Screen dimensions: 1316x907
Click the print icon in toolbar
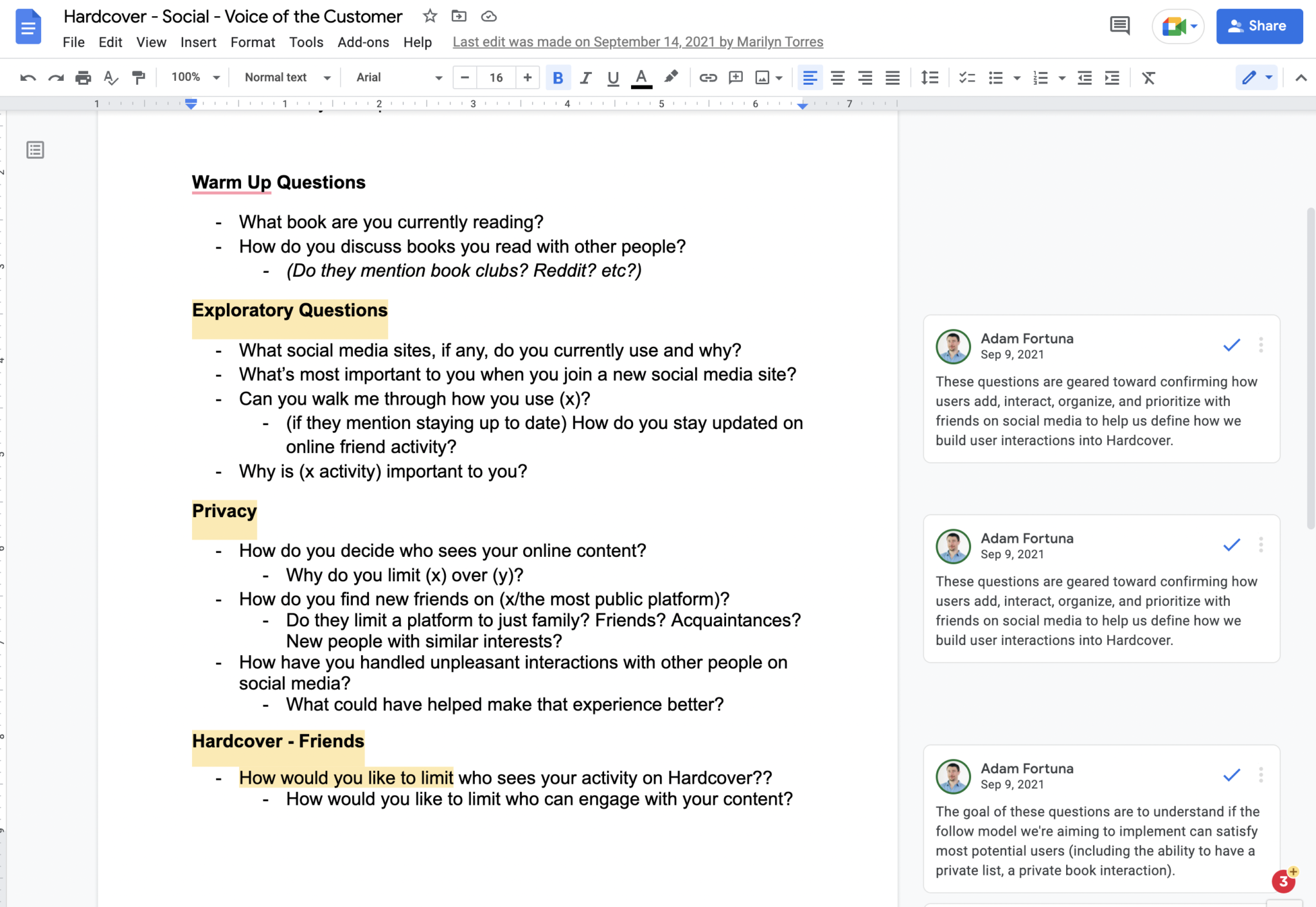tap(83, 78)
